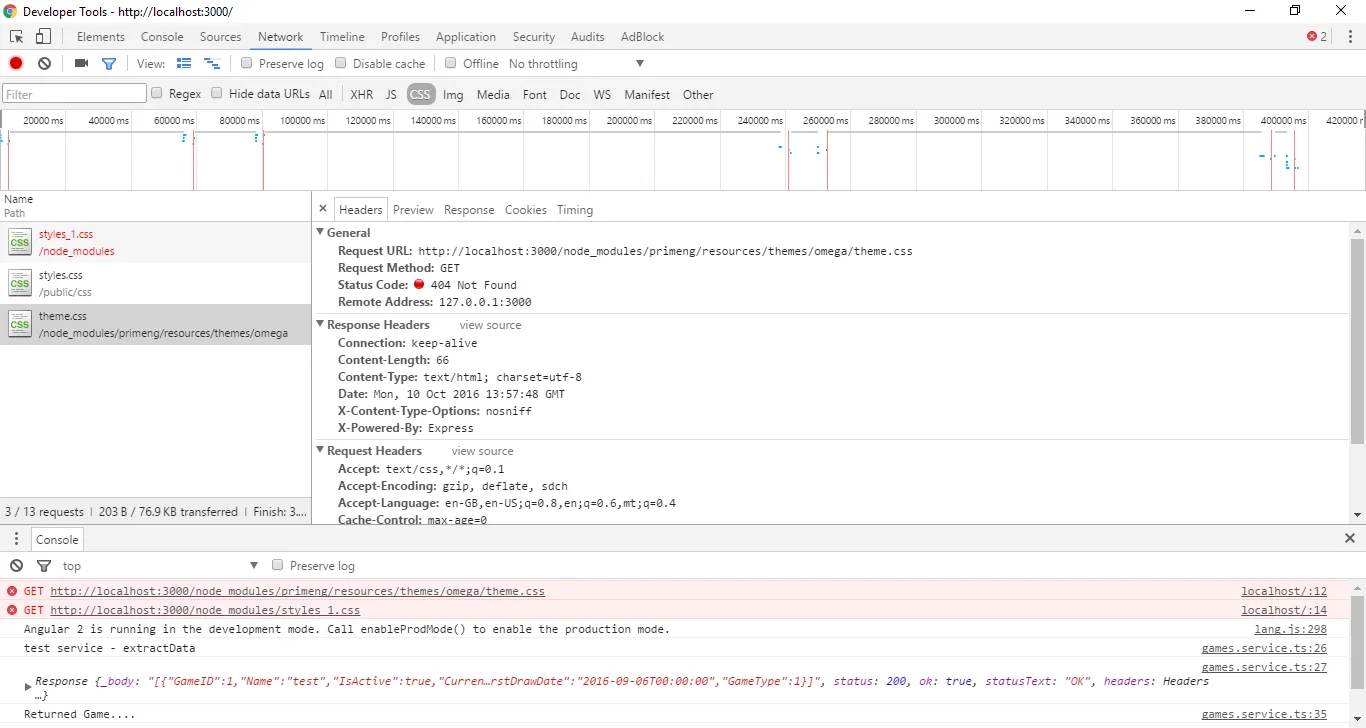The height and width of the screenshot is (728, 1366).
Task: Check the Disable cache option
Action: [x=341, y=63]
